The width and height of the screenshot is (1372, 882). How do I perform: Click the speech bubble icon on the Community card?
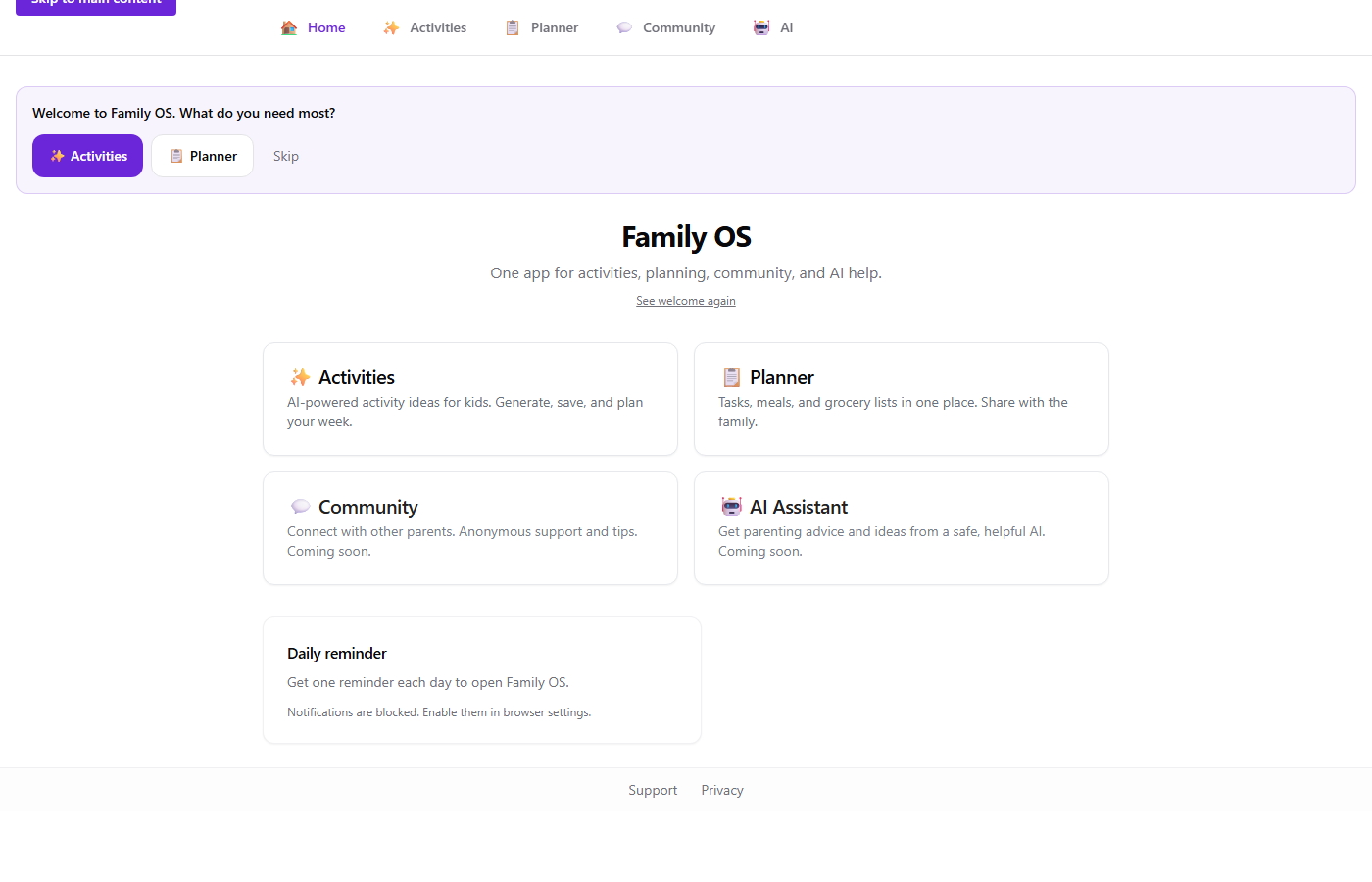(x=300, y=506)
